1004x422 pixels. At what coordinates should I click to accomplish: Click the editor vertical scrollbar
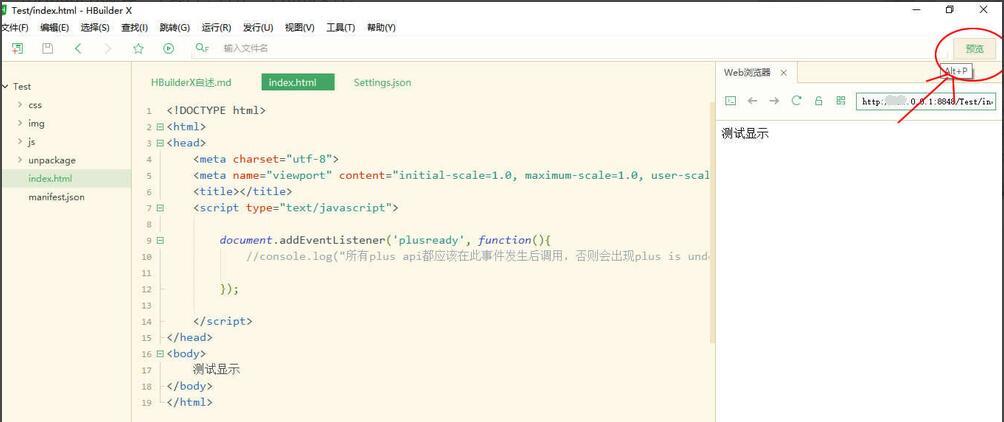click(x=712, y=221)
